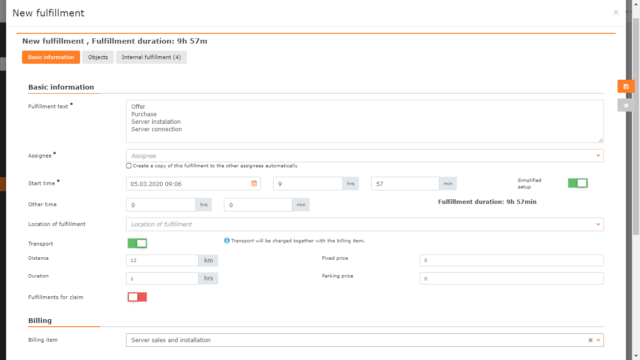Click the Start time hours field
Viewport: 640px width, 360px height.
tap(308, 184)
